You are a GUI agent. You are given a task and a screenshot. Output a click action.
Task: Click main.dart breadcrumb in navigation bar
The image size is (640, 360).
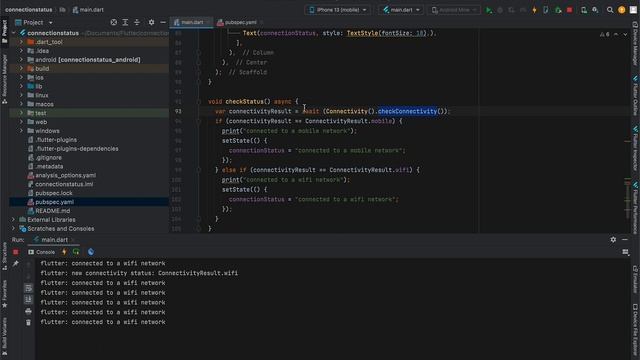(x=88, y=10)
